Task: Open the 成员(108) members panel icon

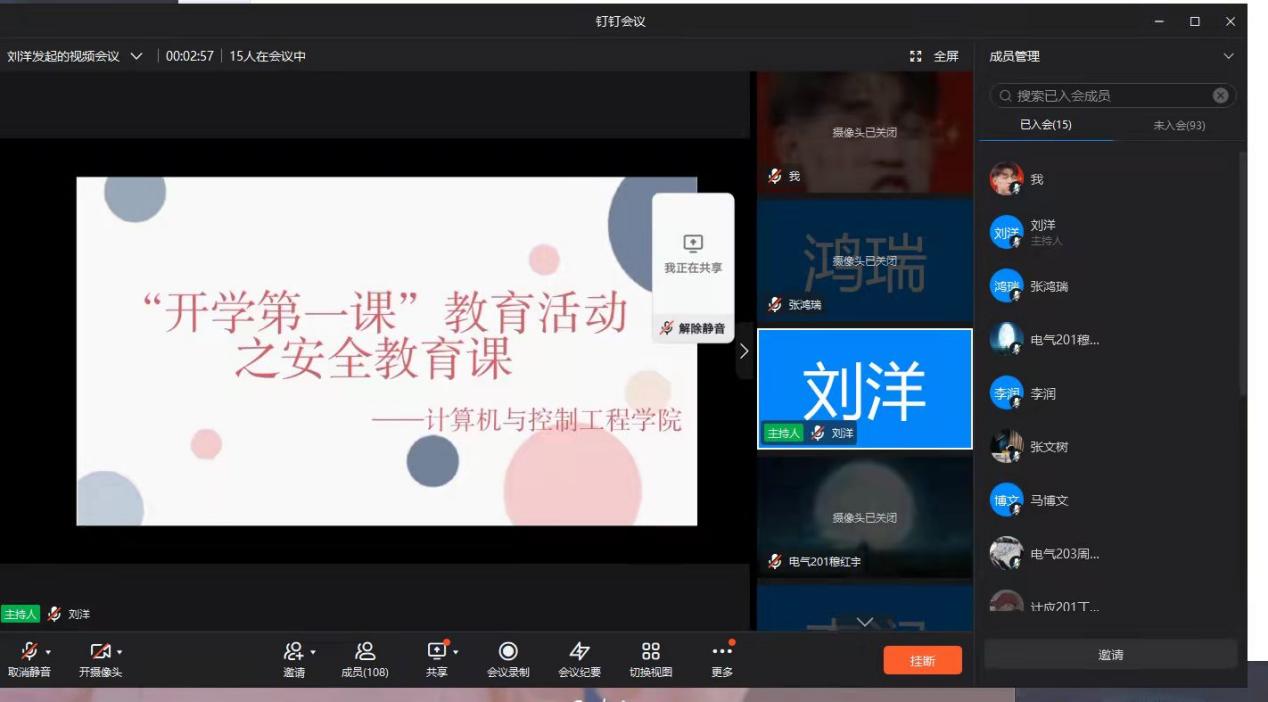Action: [365, 652]
